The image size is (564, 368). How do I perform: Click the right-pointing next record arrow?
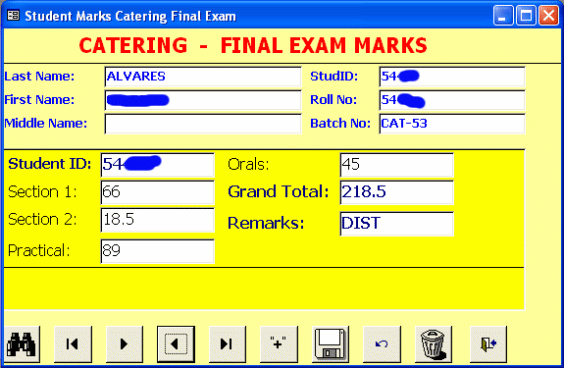pyautogui.click(x=124, y=344)
